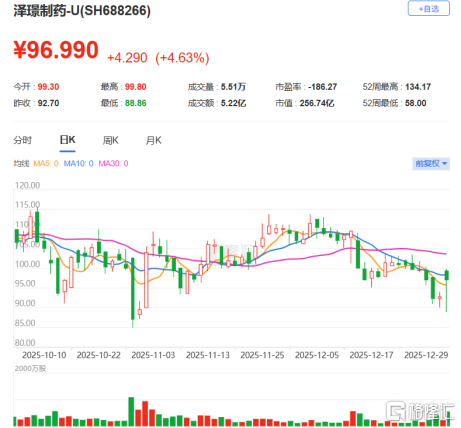Screen dimensions: 461x428
Task: Click the percent change (+4.63%)
Action: [x=182, y=58]
